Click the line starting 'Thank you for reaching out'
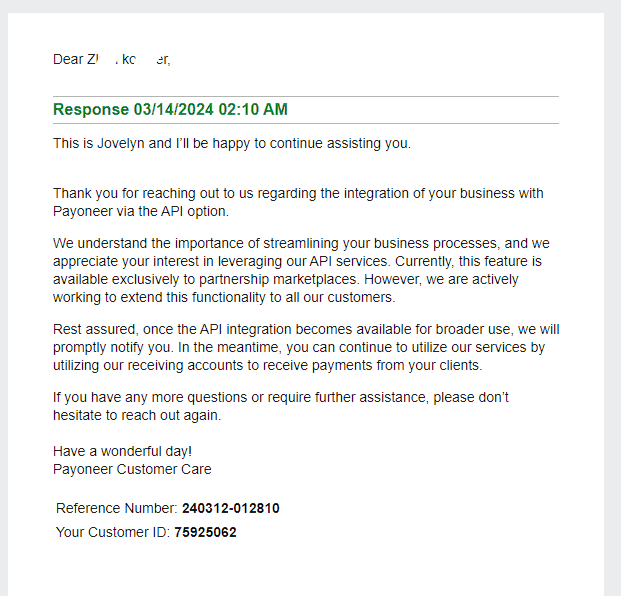Viewport: 621px width, 596px height. (x=298, y=193)
